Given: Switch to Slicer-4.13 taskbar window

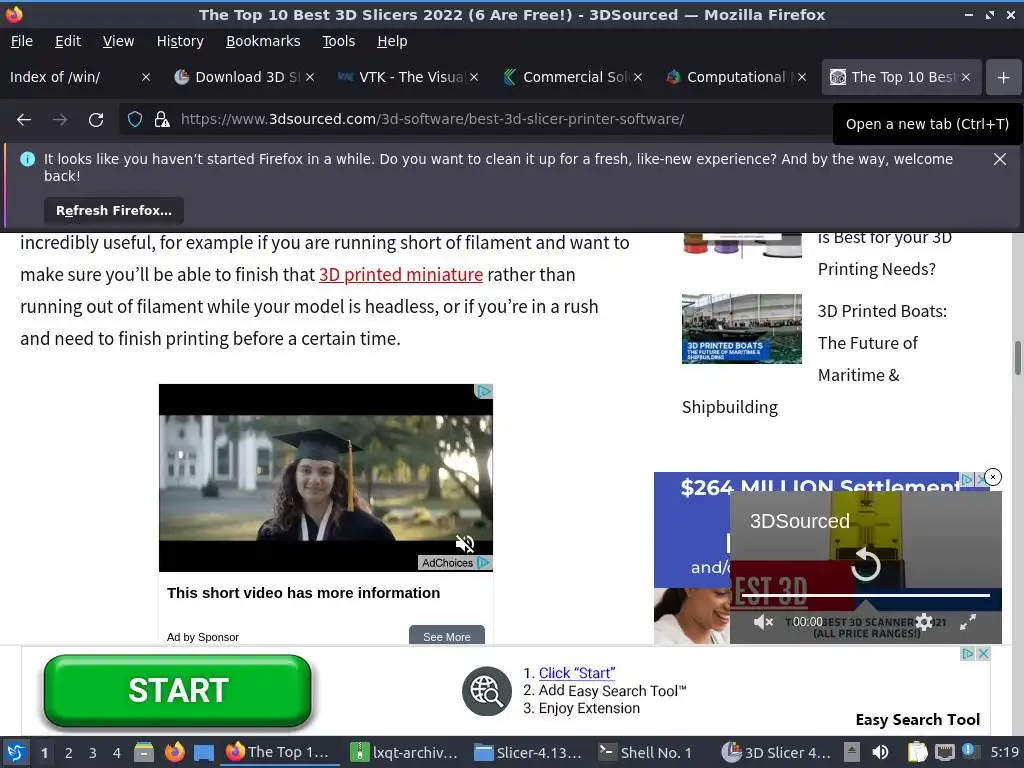Looking at the screenshot, I should point(528,753).
